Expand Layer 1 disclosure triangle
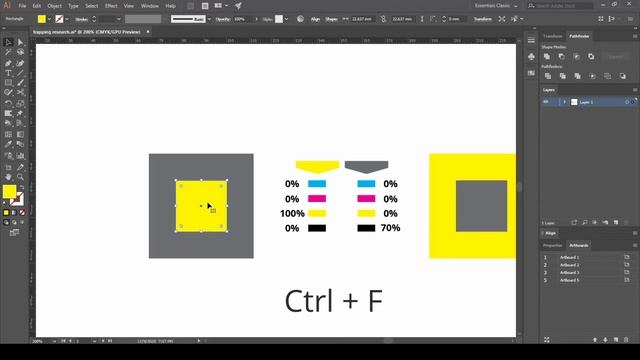 (x=564, y=102)
